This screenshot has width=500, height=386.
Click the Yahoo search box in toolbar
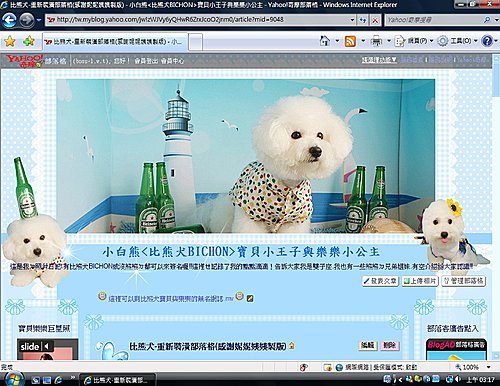click(x=433, y=20)
